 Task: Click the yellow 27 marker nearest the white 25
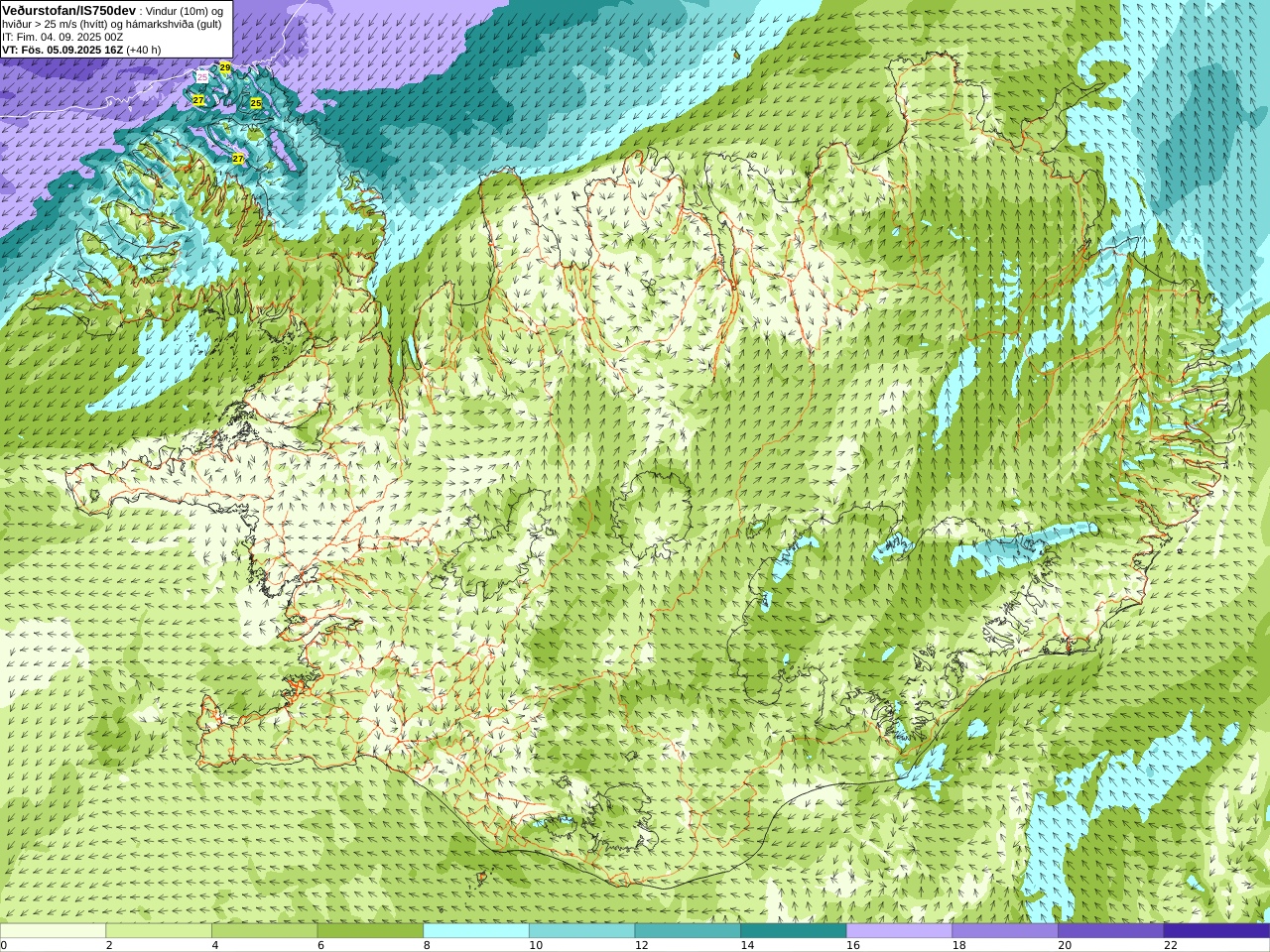[198, 100]
